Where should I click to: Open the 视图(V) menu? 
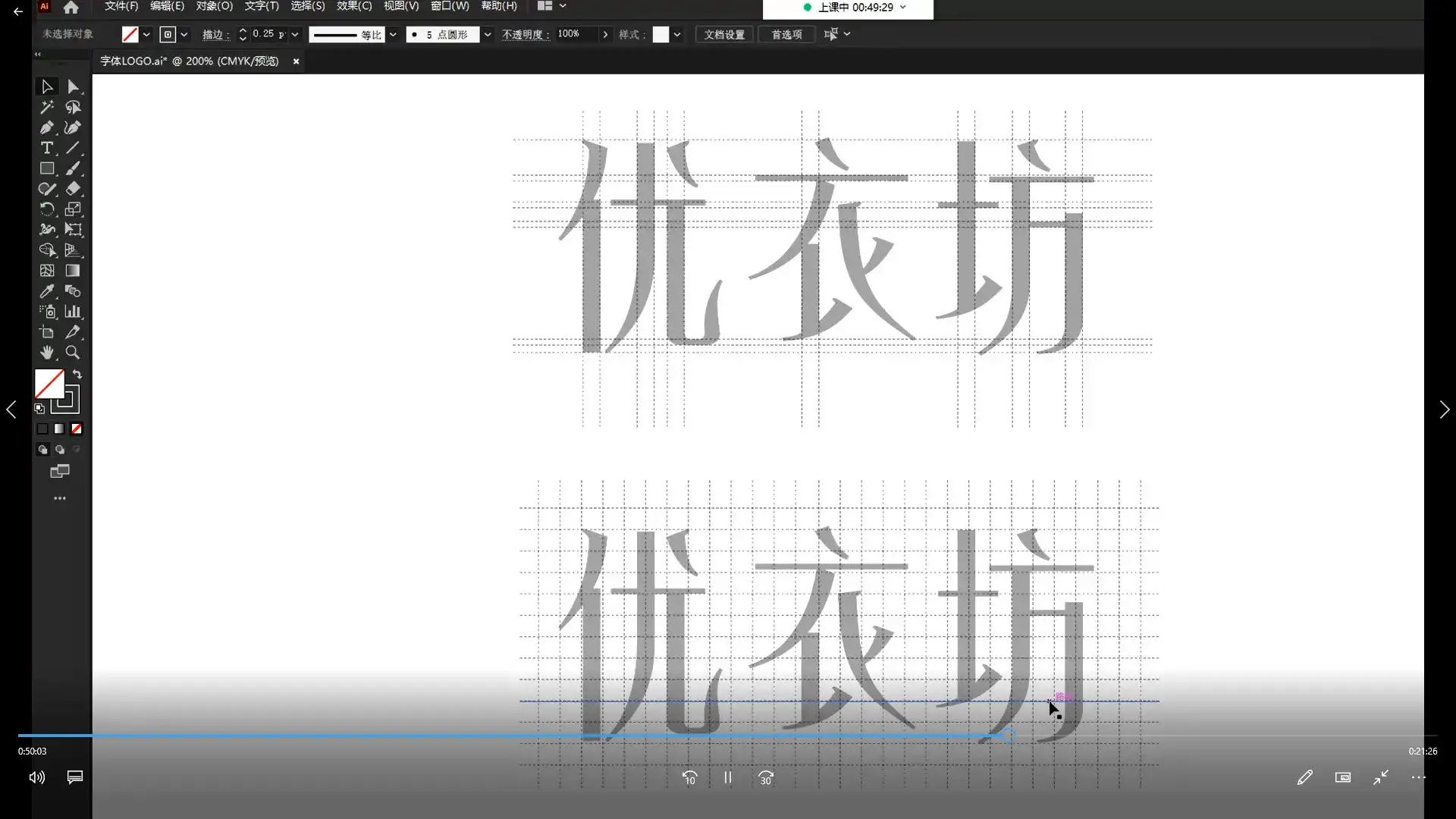(400, 6)
